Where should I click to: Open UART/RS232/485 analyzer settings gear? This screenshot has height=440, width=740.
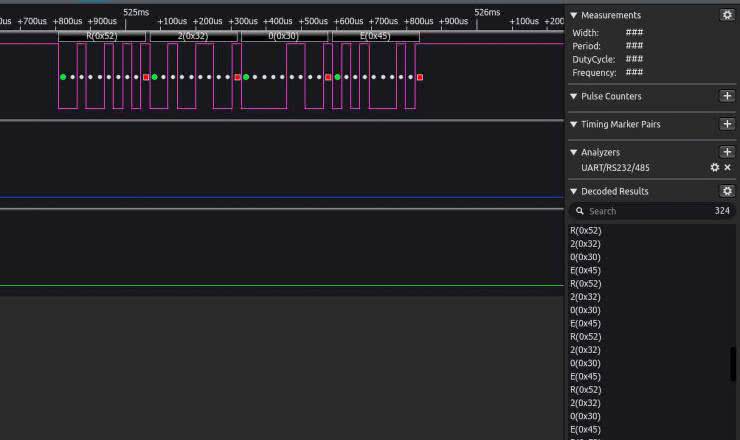coord(714,168)
